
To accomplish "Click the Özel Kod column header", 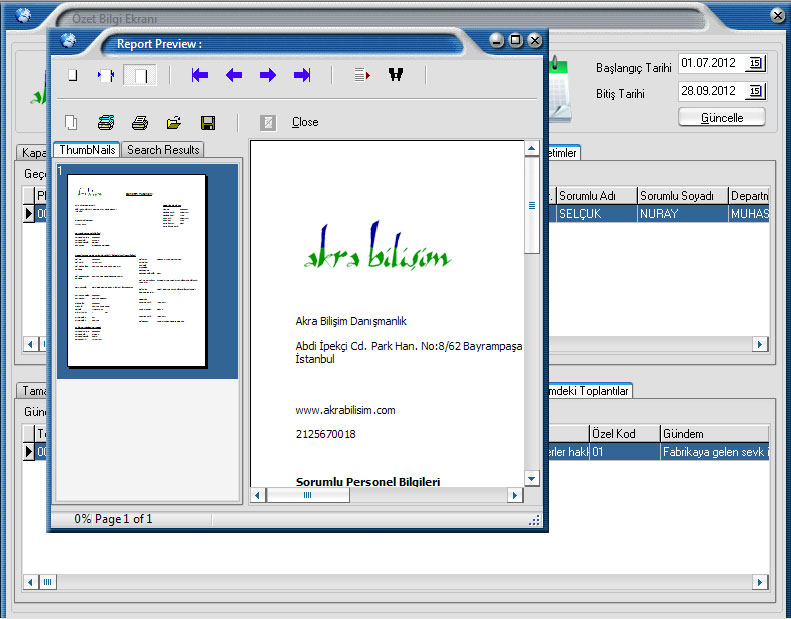I will coord(625,434).
